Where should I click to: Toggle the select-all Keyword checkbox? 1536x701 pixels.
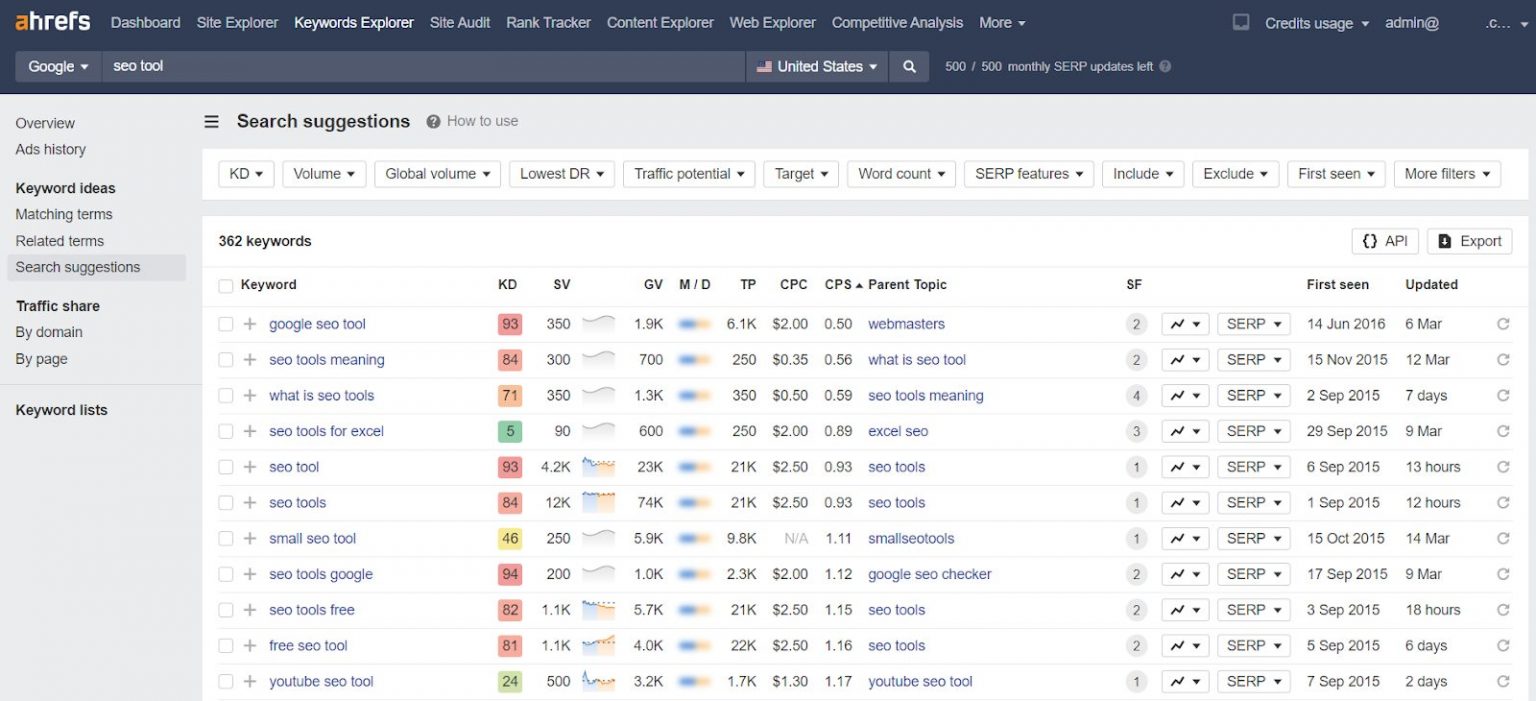click(226, 286)
